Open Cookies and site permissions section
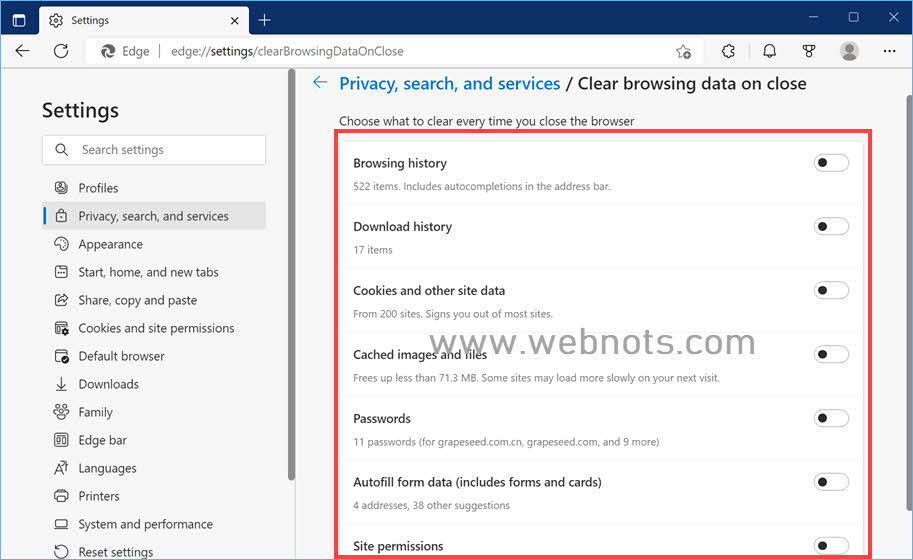913x560 pixels. 156,328
